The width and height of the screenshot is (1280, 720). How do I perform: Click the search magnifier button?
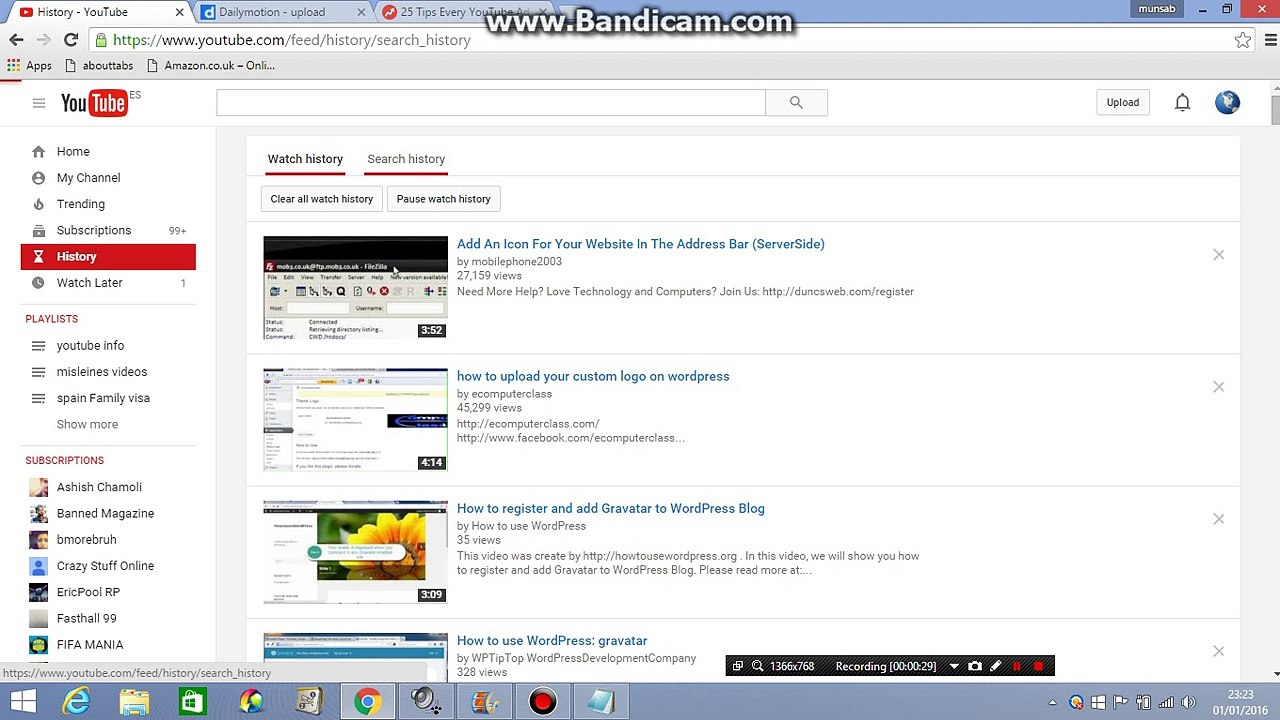click(796, 102)
